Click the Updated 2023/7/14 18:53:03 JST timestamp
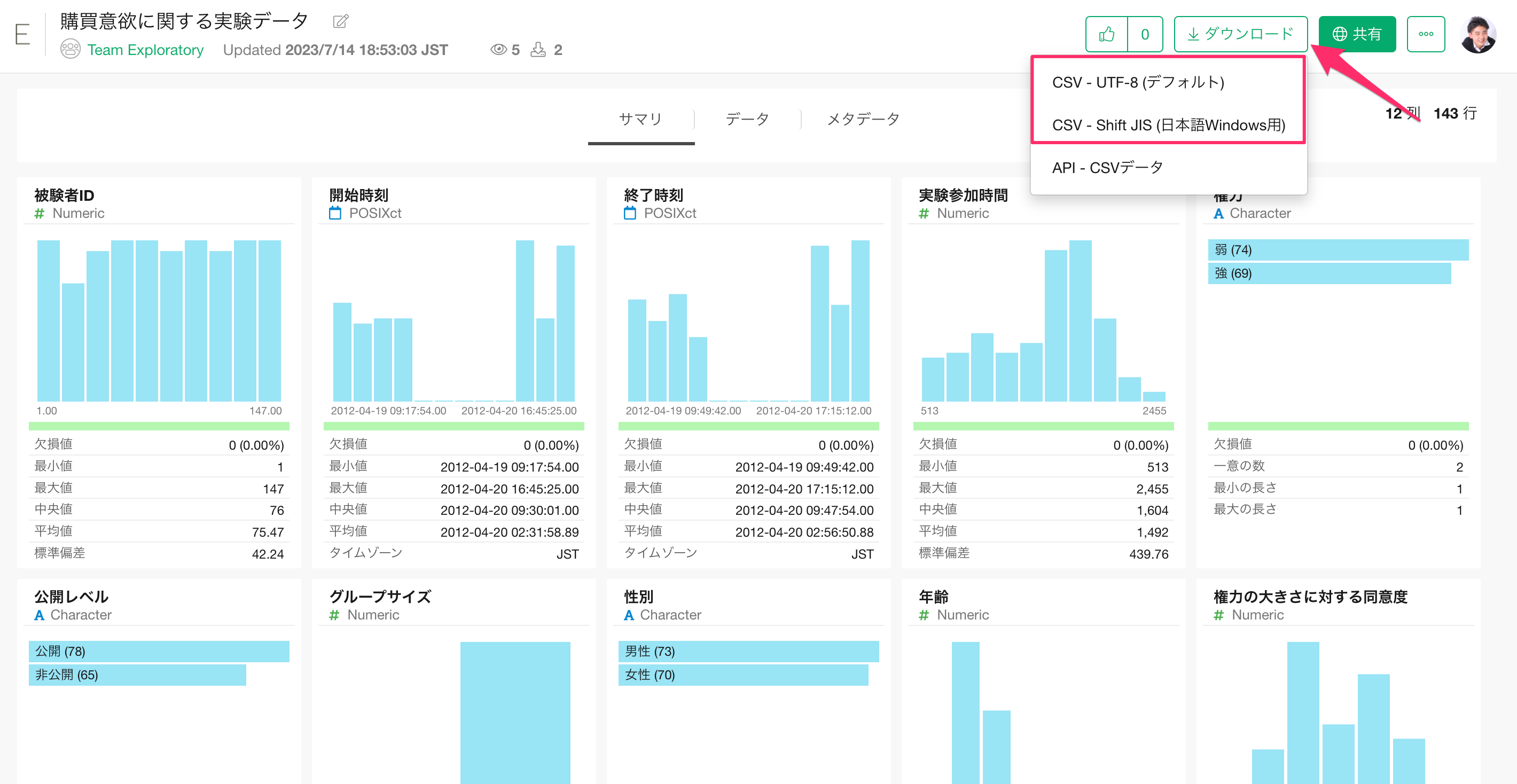 coord(335,50)
